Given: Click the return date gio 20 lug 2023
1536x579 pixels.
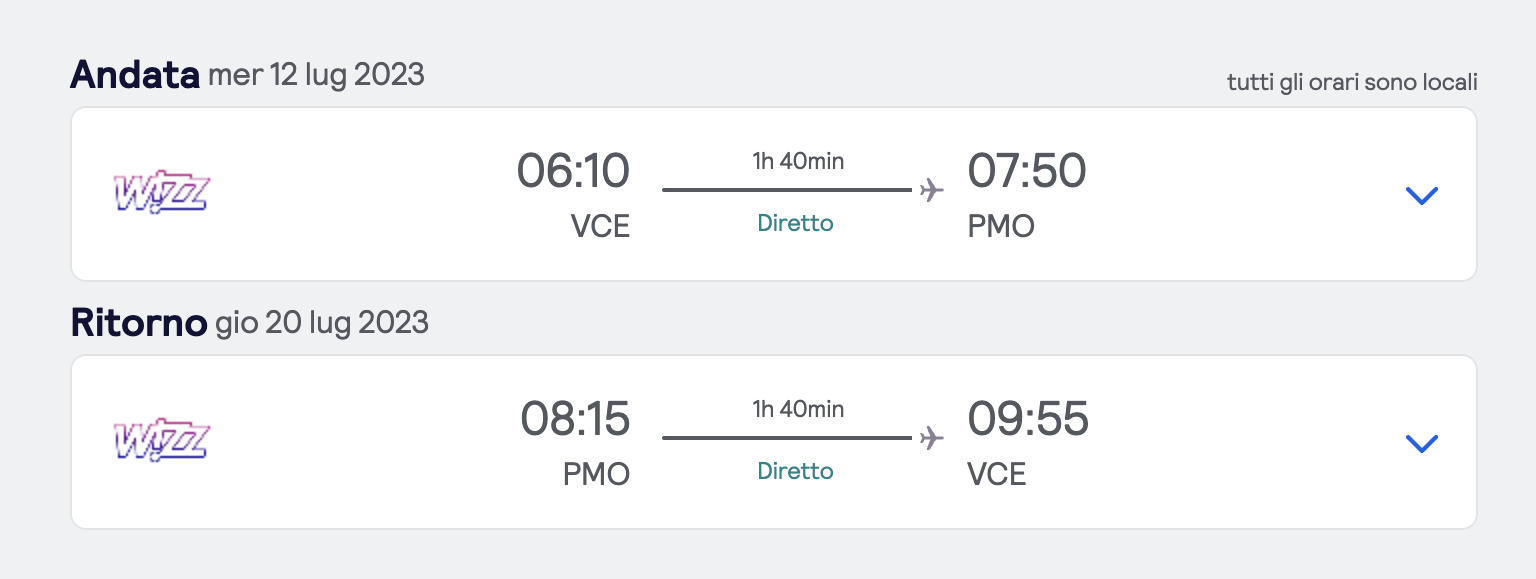Looking at the screenshot, I should coord(321,323).
